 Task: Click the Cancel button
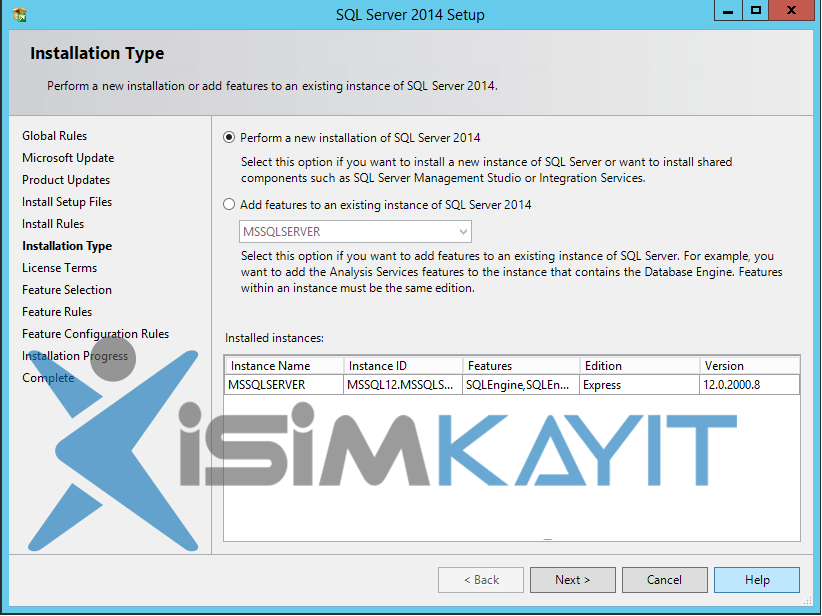664,580
